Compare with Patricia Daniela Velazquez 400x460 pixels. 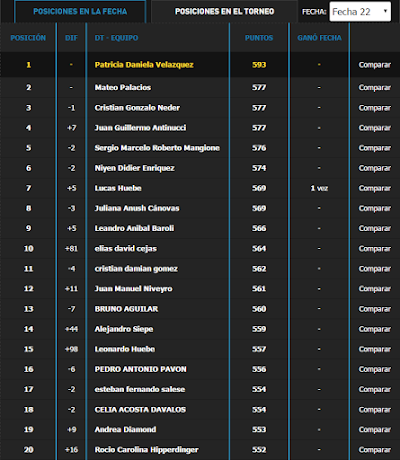coord(375,65)
